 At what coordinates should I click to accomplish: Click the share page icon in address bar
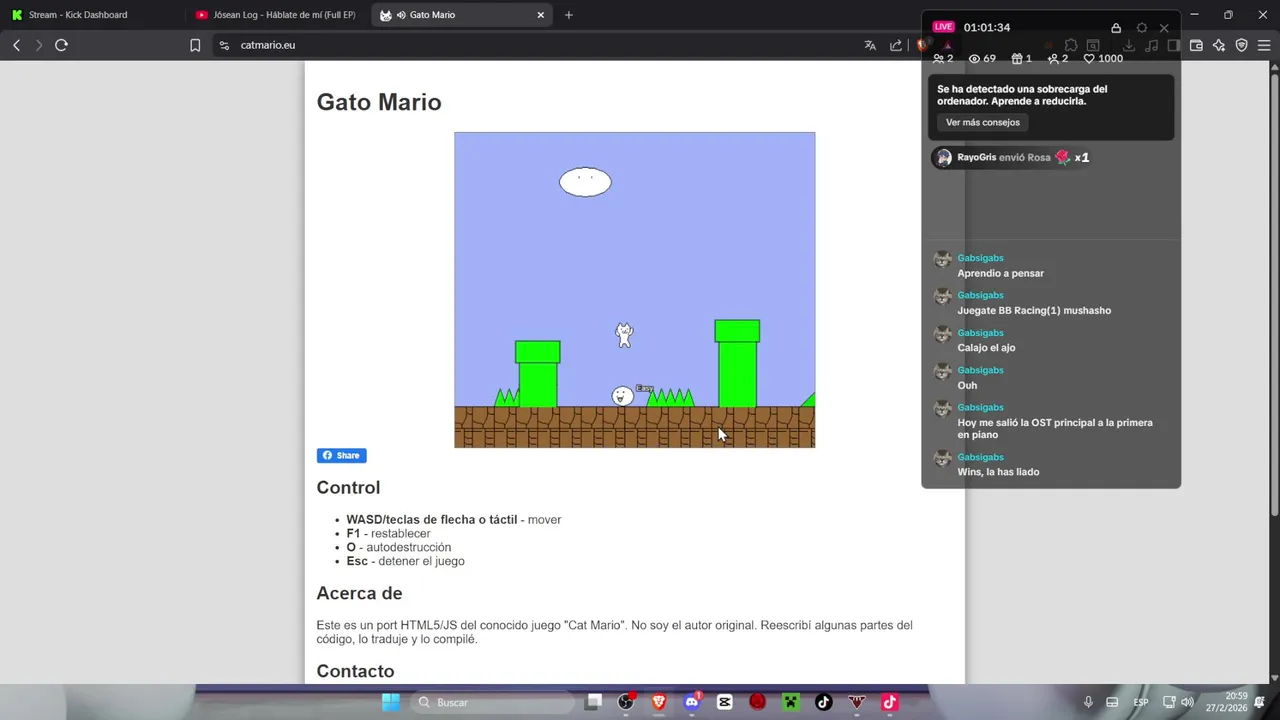(896, 45)
